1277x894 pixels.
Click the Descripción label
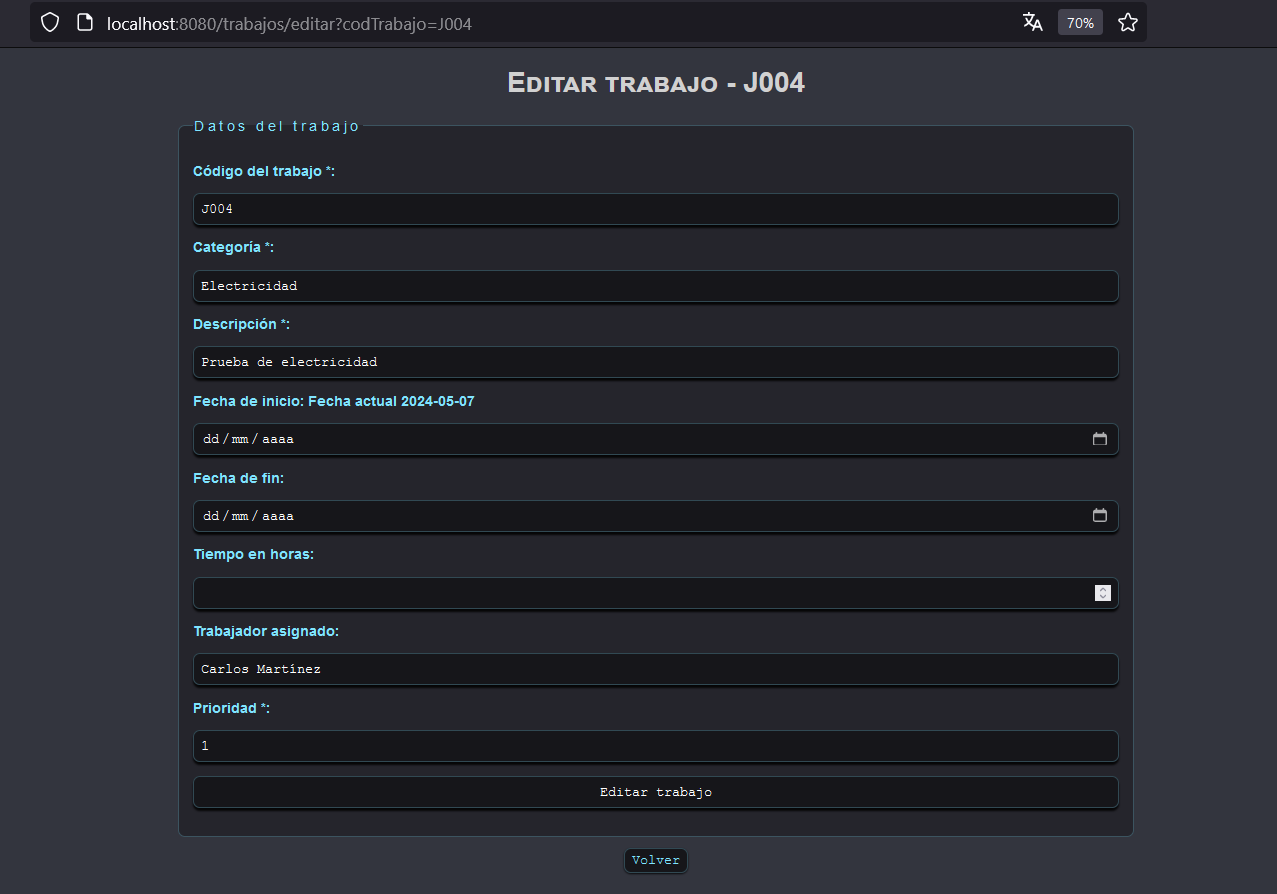pyautogui.click(x=241, y=324)
